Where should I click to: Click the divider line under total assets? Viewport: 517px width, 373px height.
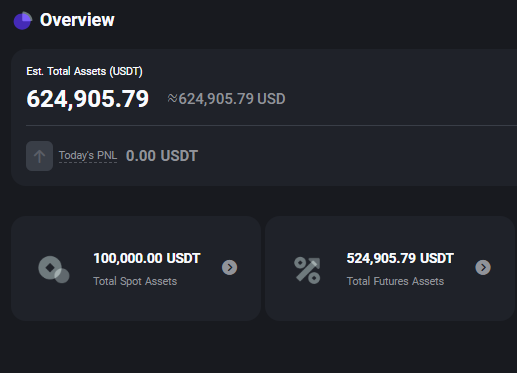tap(271, 126)
